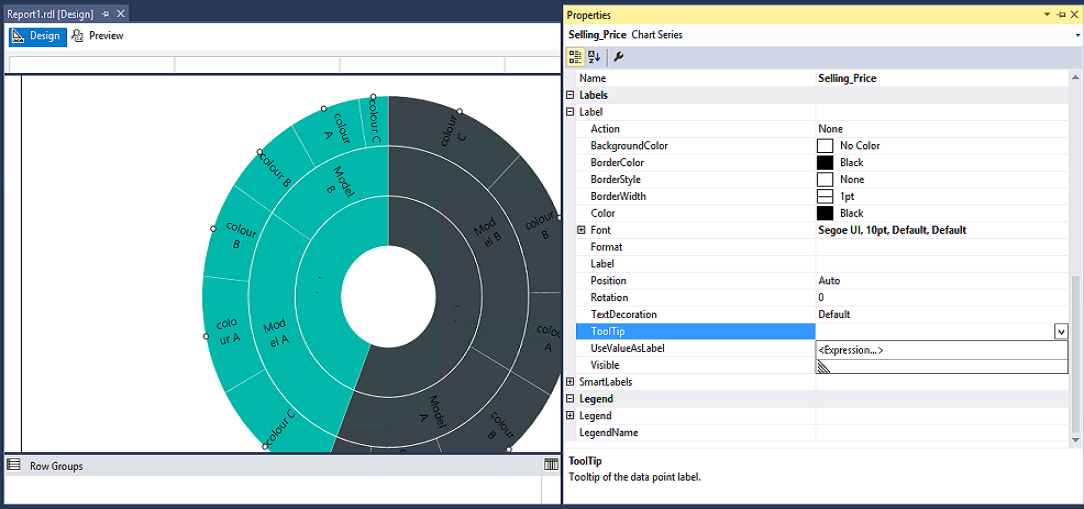Click the Categorized view icon in Properties
This screenshot has width=1084, height=509.
click(576, 57)
